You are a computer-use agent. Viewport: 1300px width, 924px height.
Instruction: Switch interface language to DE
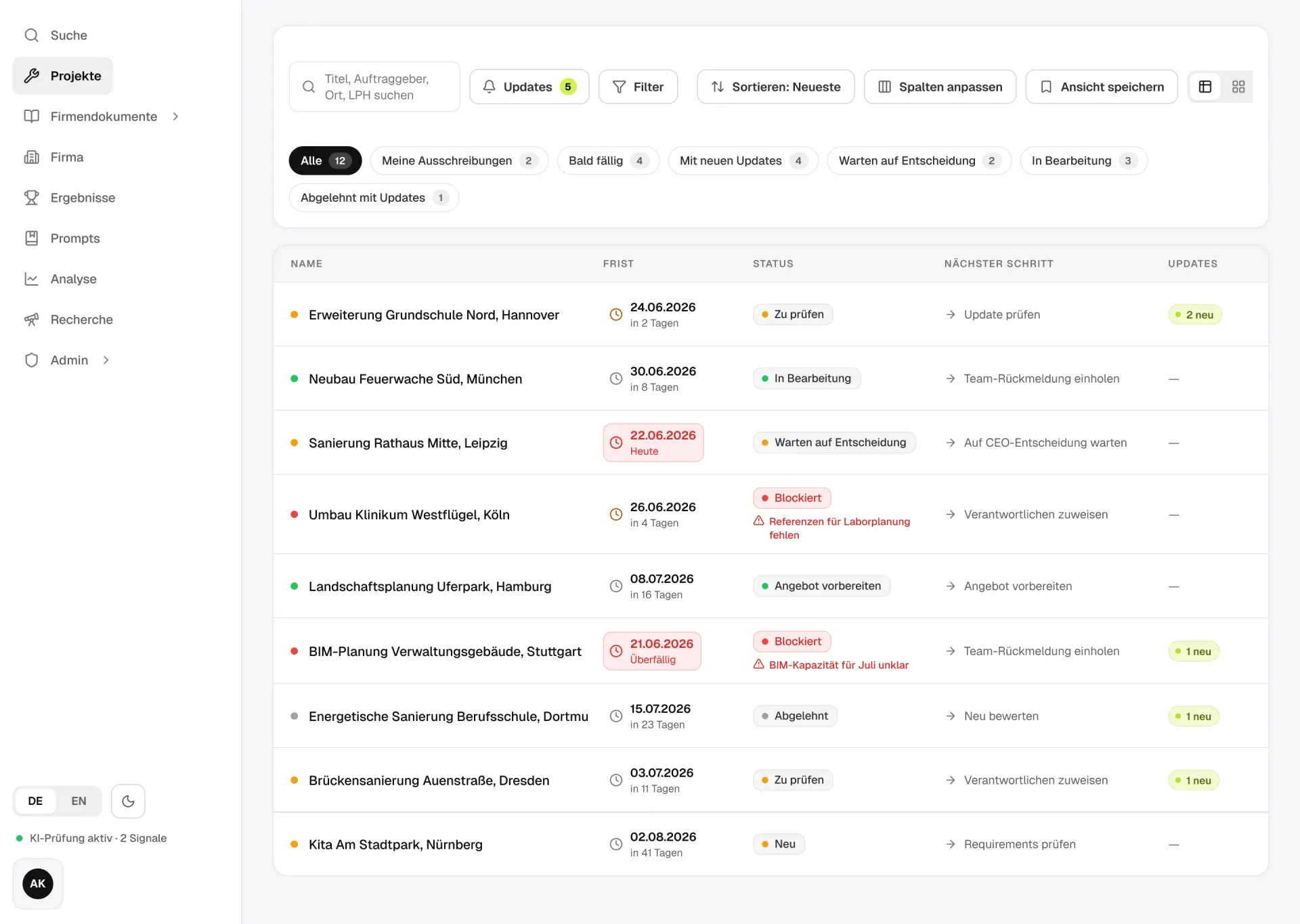pyautogui.click(x=35, y=801)
